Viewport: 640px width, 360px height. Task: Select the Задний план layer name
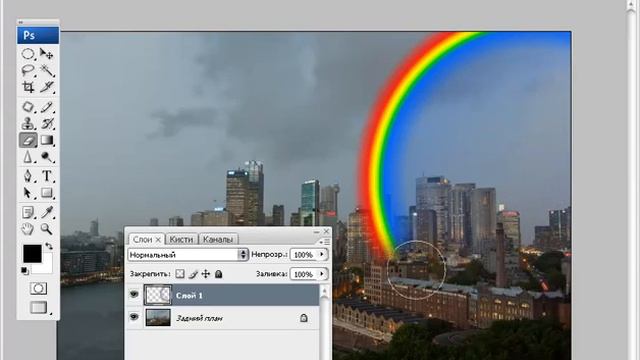[x=199, y=318]
